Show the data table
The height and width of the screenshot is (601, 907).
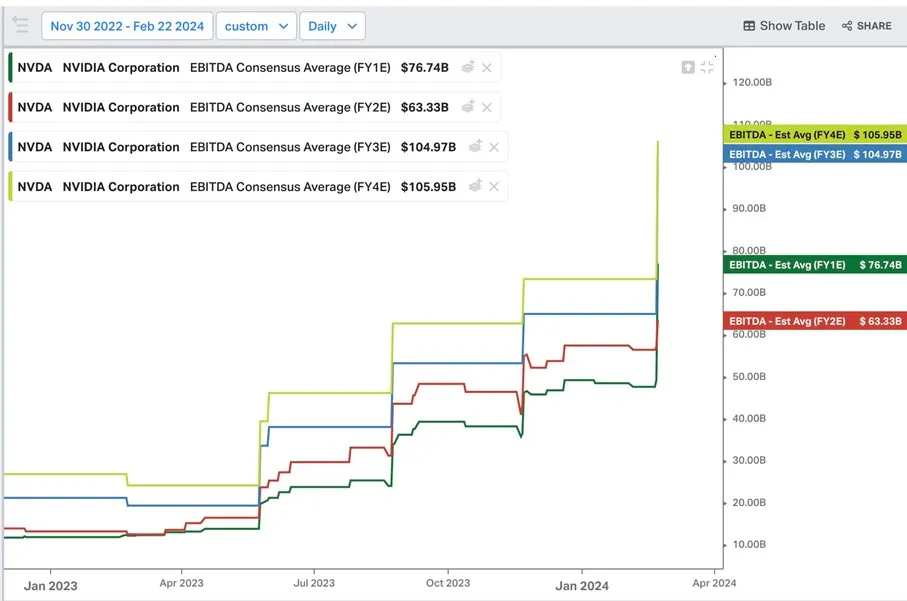pos(784,26)
